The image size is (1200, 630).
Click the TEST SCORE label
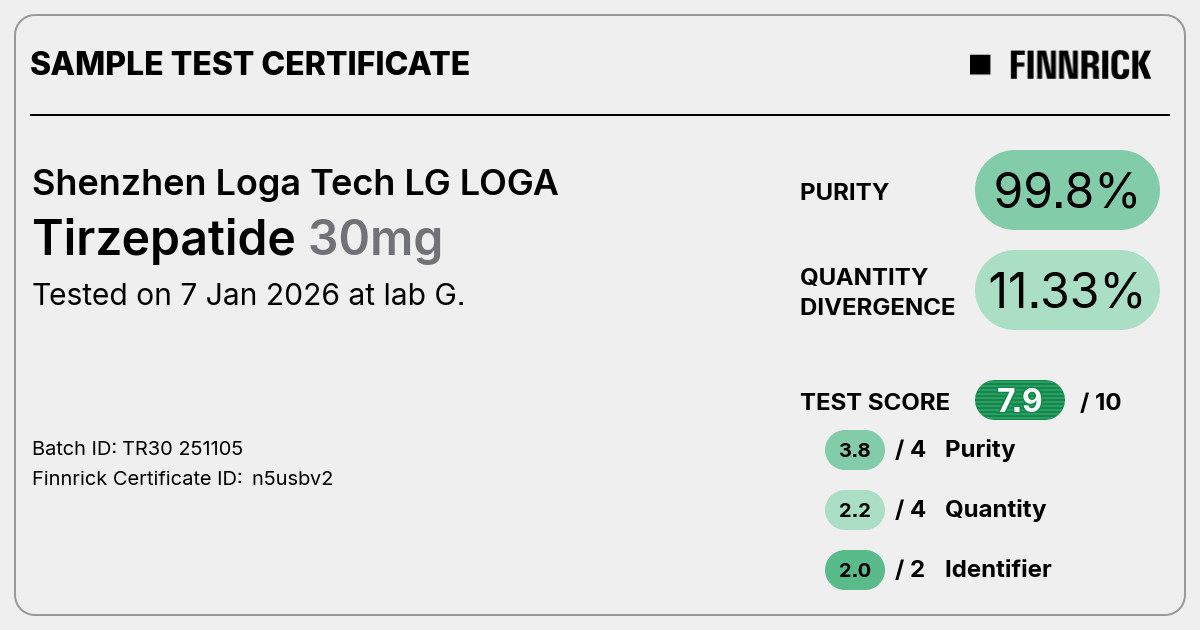click(875, 402)
